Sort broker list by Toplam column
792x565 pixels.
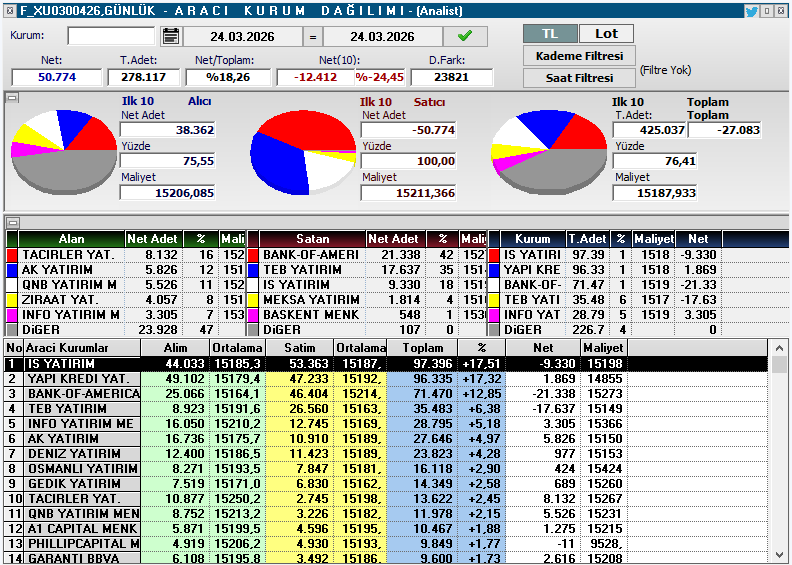tap(422, 348)
